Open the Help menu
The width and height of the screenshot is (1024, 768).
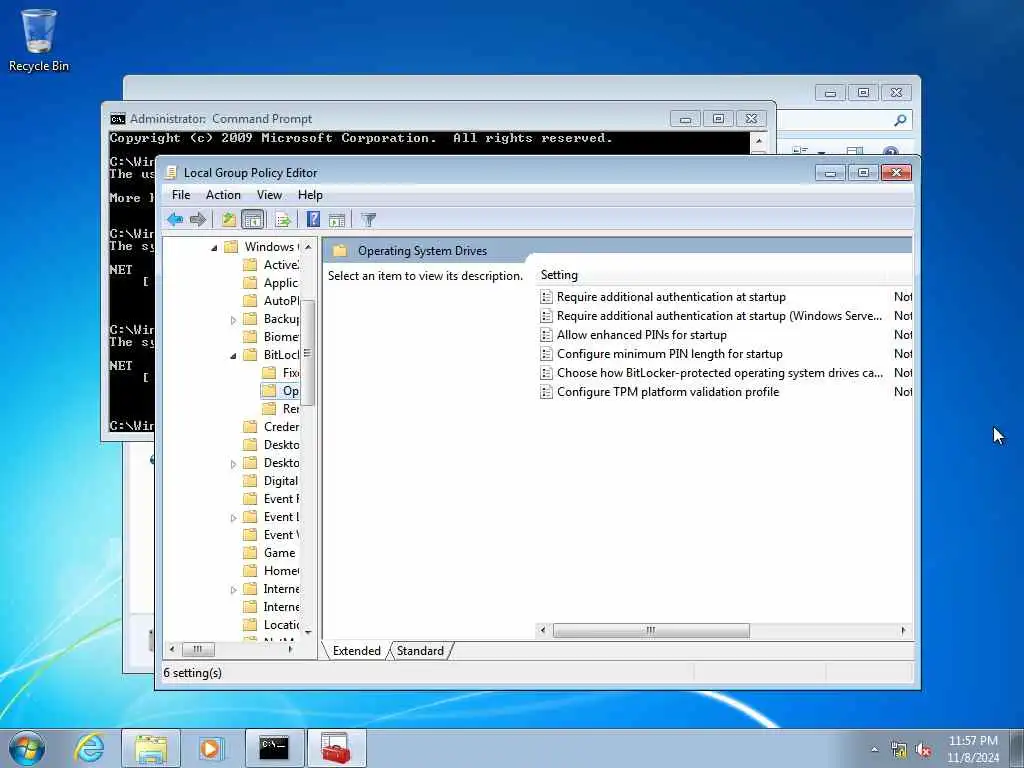click(310, 195)
